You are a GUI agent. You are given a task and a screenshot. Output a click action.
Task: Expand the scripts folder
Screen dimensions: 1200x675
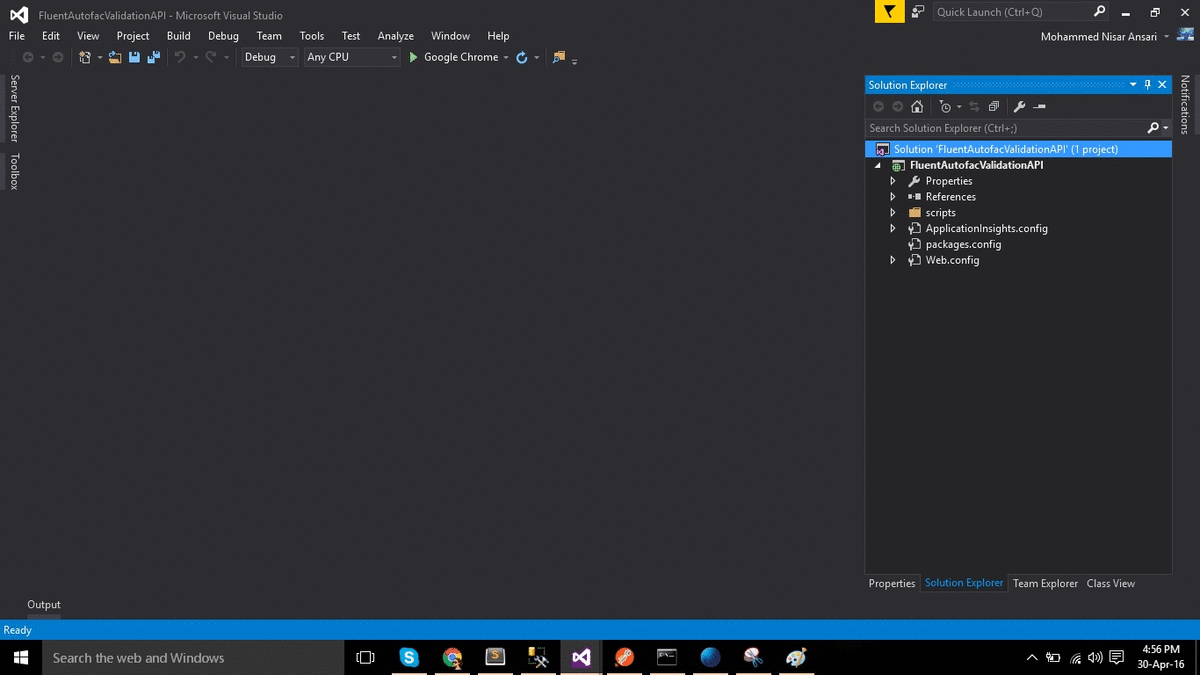(893, 213)
